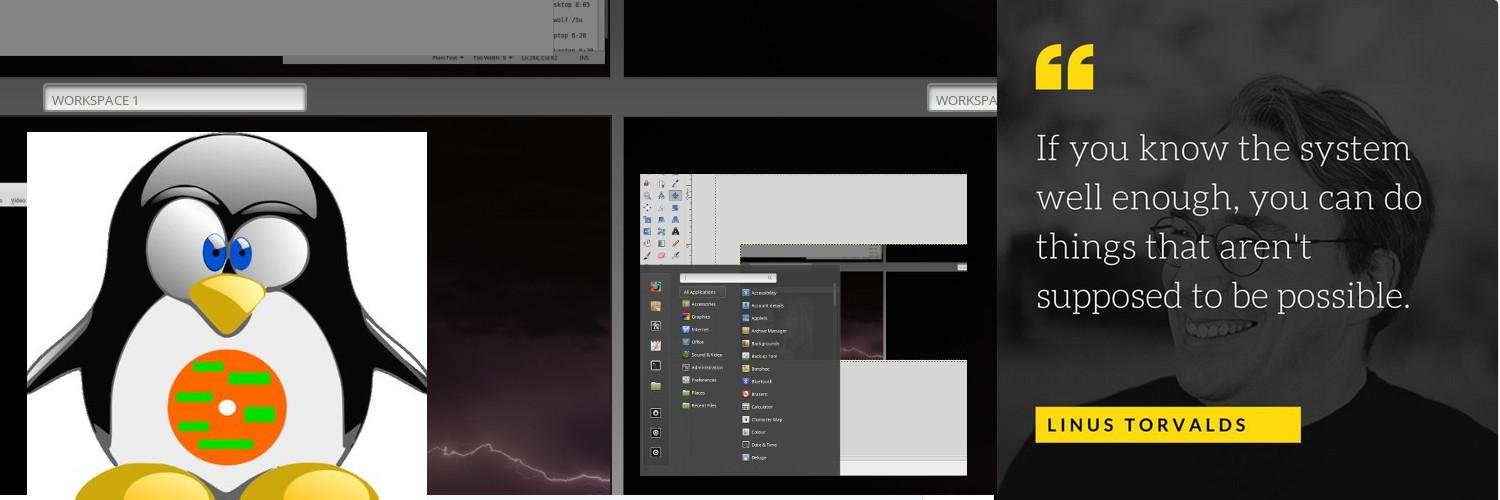Open the Tab Width dropdown

493,58
